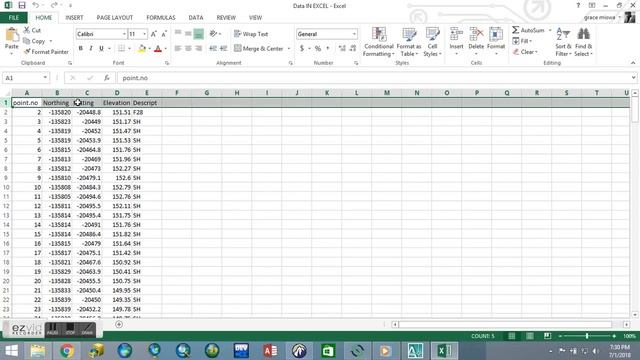Add a new sheet with plus icon
640x360 pixels.
[x=119, y=324]
